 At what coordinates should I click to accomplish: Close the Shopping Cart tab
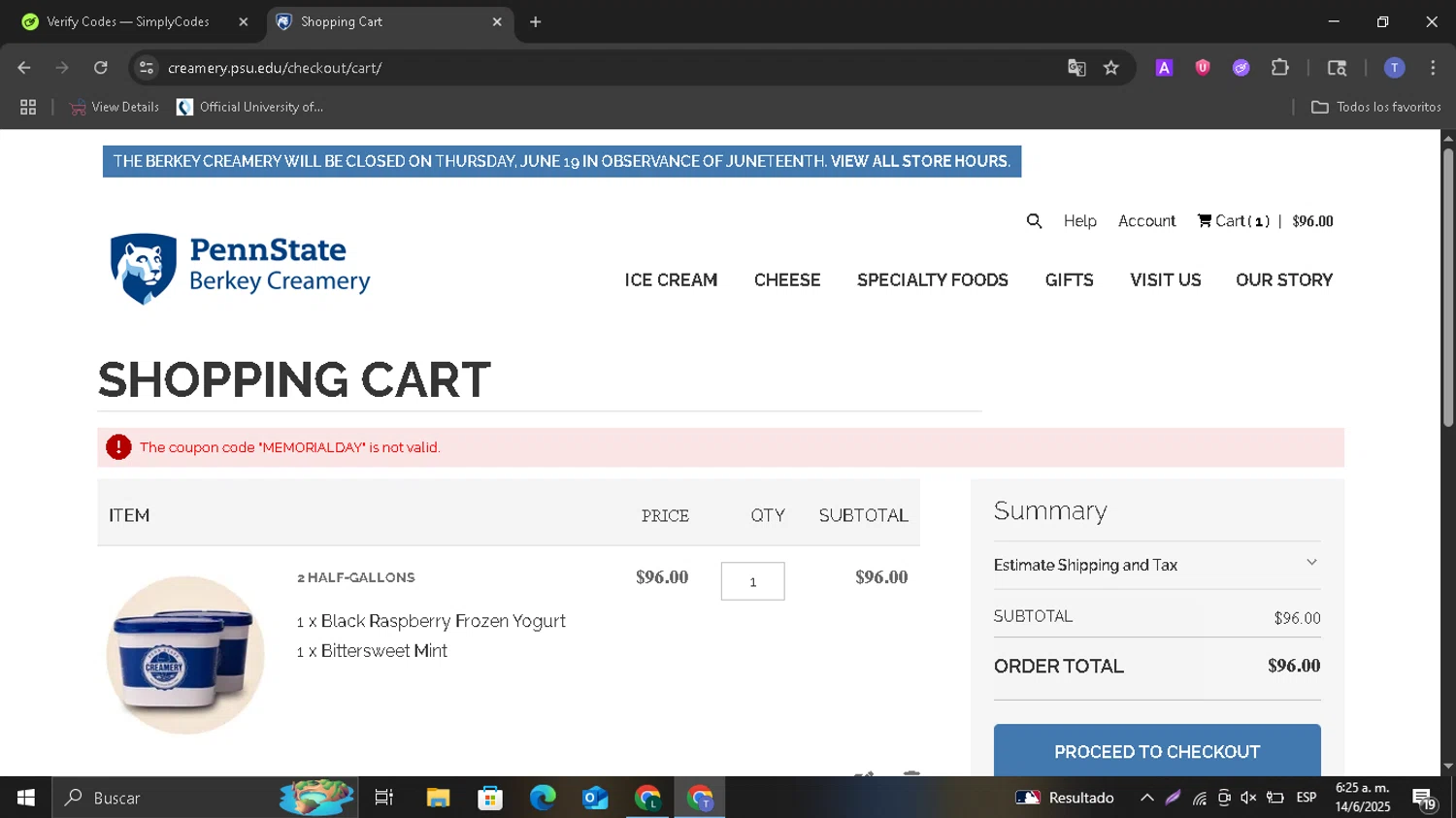[497, 21]
